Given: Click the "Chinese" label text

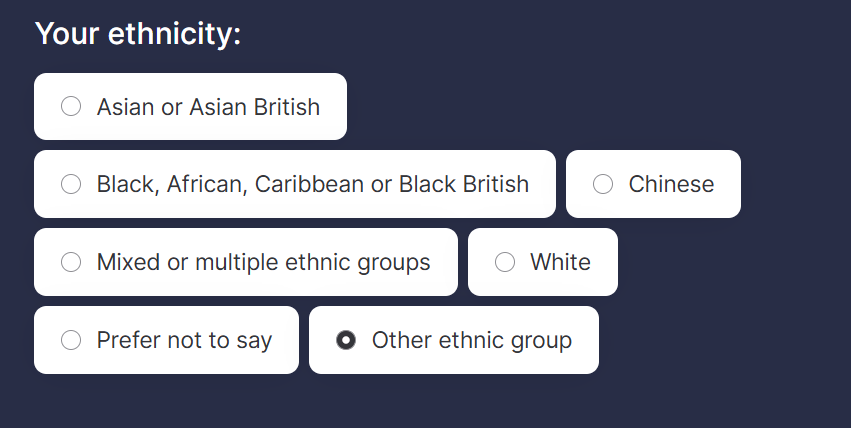Looking at the screenshot, I should (671, 184).
